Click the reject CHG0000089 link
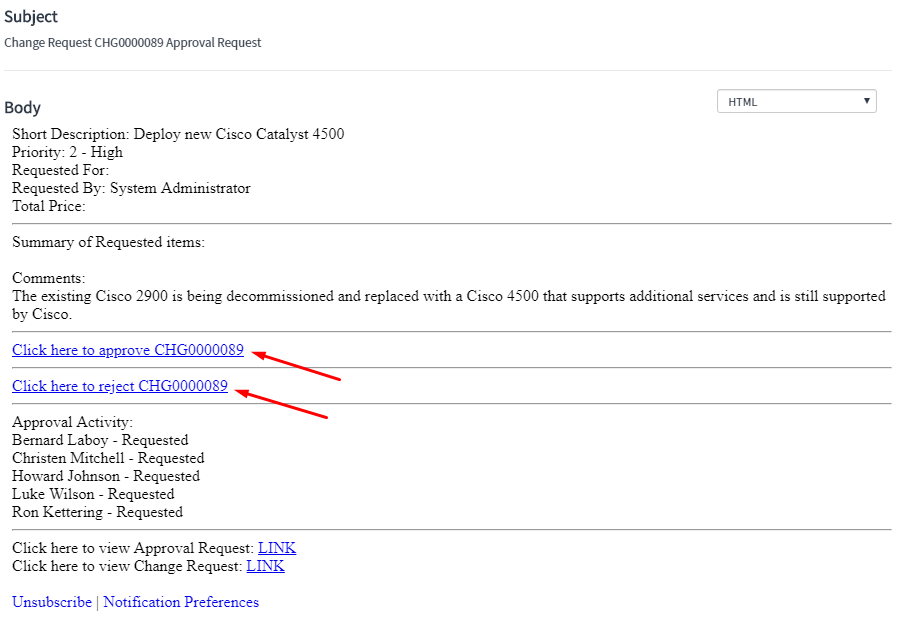The width and height of the screenshot is (897, 619). pyautogui.click(x=119, y=386)
